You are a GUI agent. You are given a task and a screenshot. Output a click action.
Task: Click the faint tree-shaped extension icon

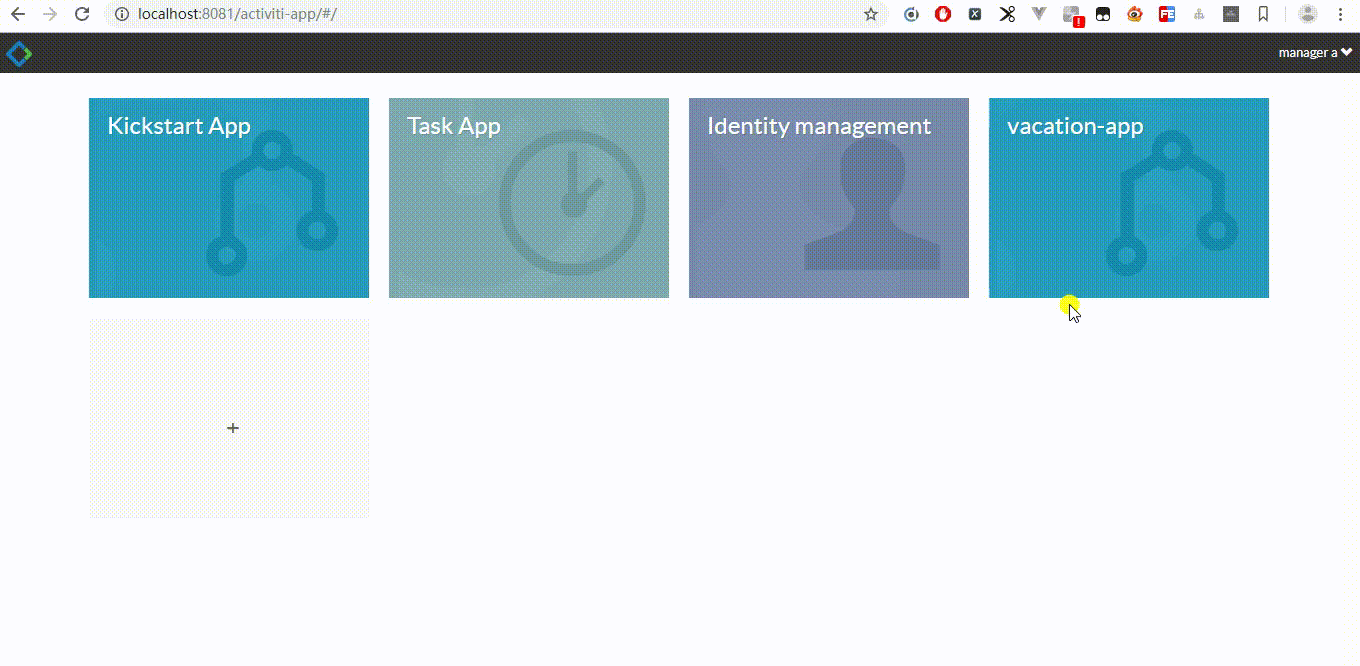[1199, 14]
